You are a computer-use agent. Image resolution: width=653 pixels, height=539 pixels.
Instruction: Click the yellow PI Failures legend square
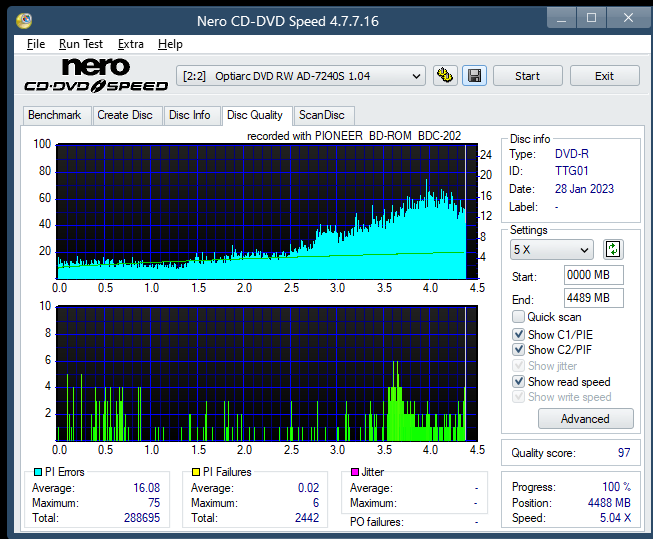tap(196, 472)
